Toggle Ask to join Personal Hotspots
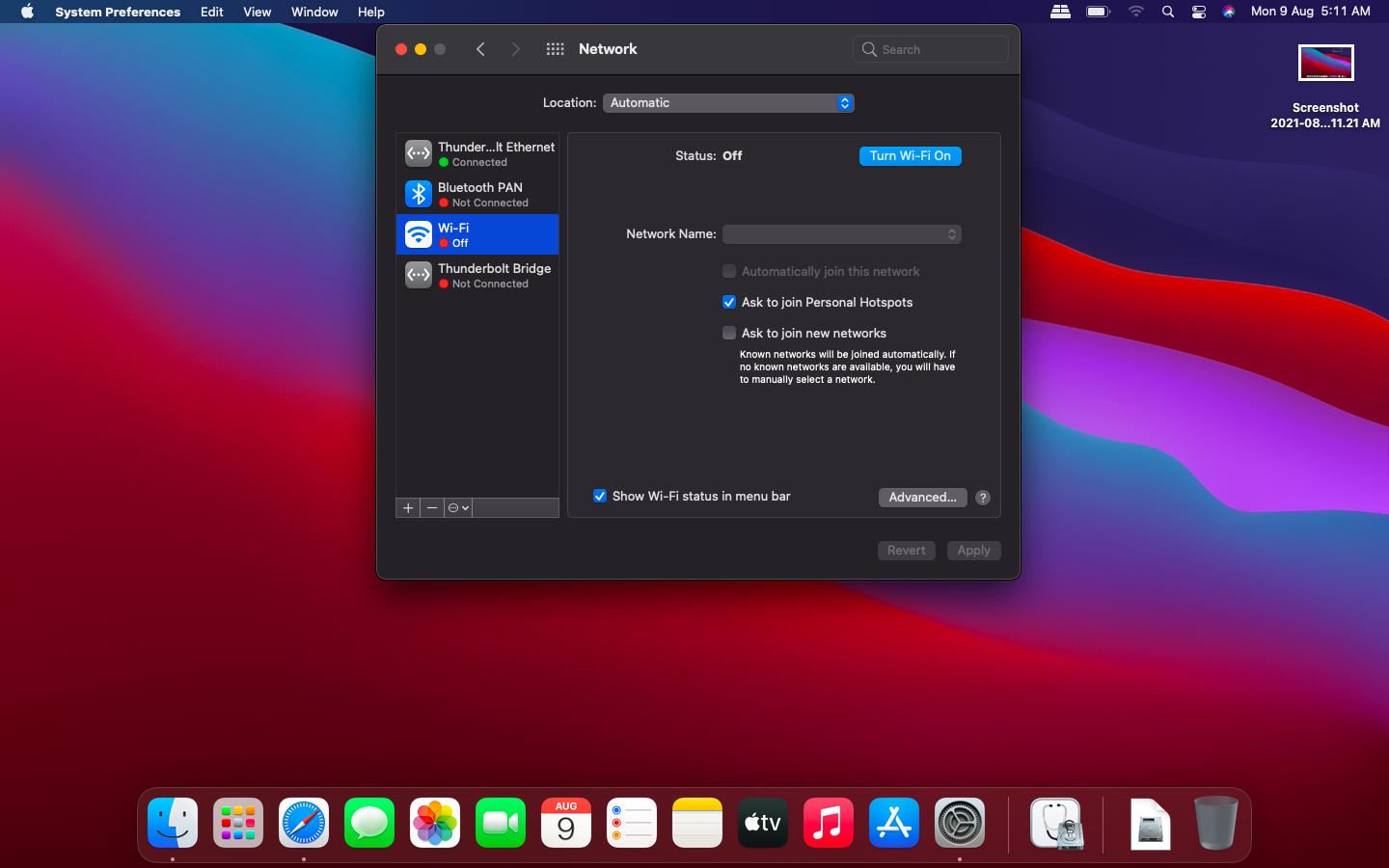The image size is (1389, 868). [729, 302]
